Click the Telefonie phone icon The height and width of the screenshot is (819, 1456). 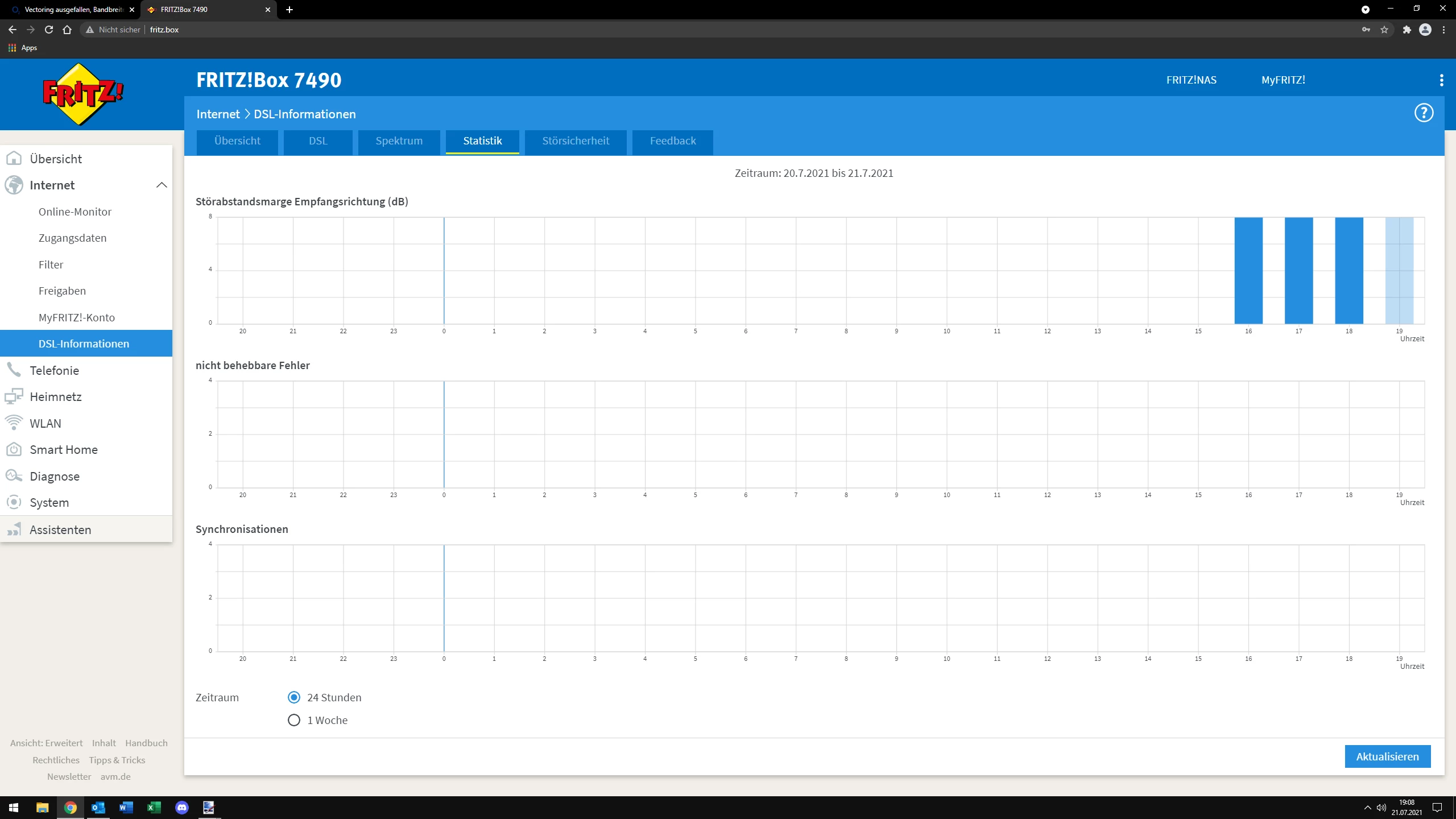14,370
